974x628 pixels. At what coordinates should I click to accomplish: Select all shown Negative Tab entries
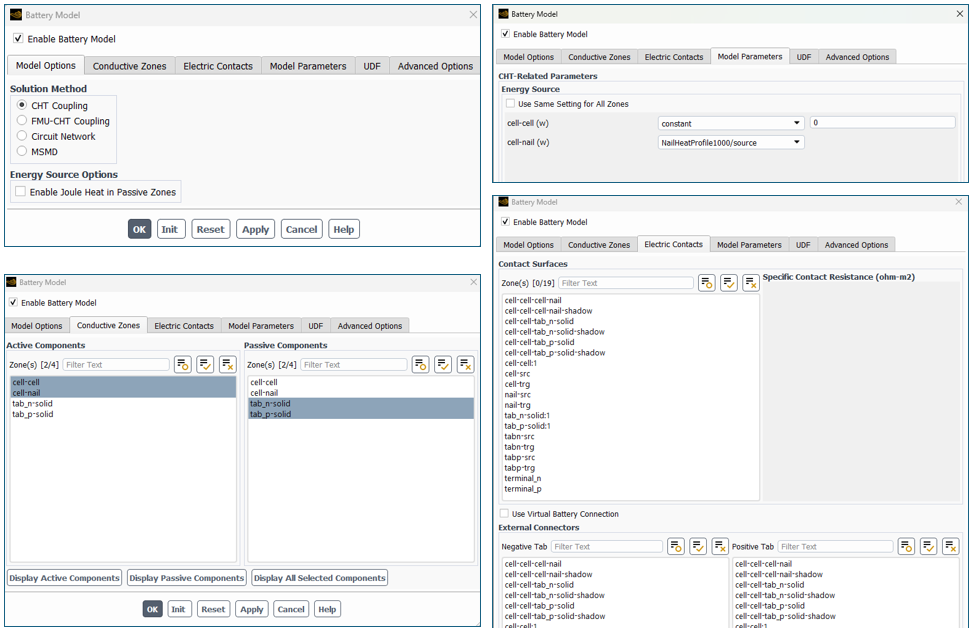tap(698, 547)
